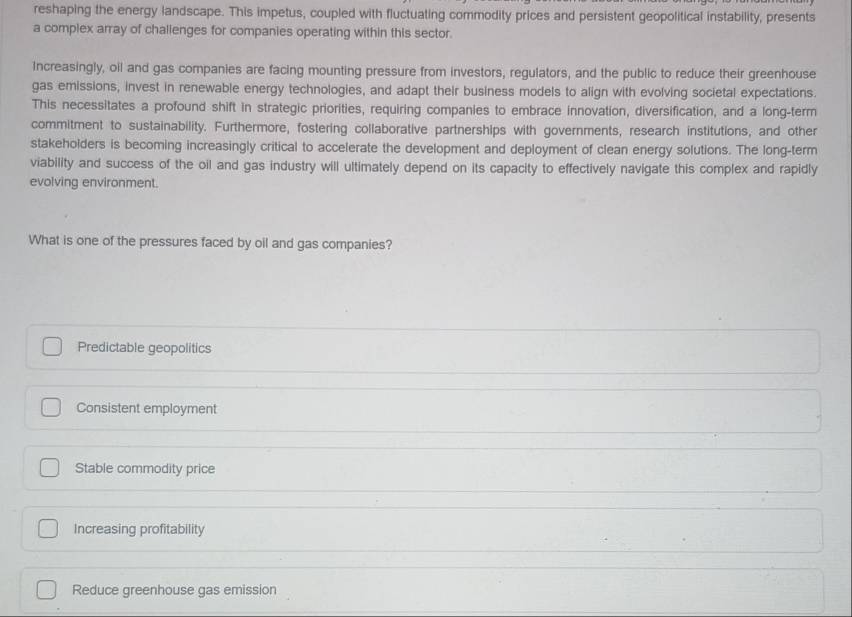
Task: Click the phrase 'fluctuating commodity prices' in the passage
Action: [468, 15]
